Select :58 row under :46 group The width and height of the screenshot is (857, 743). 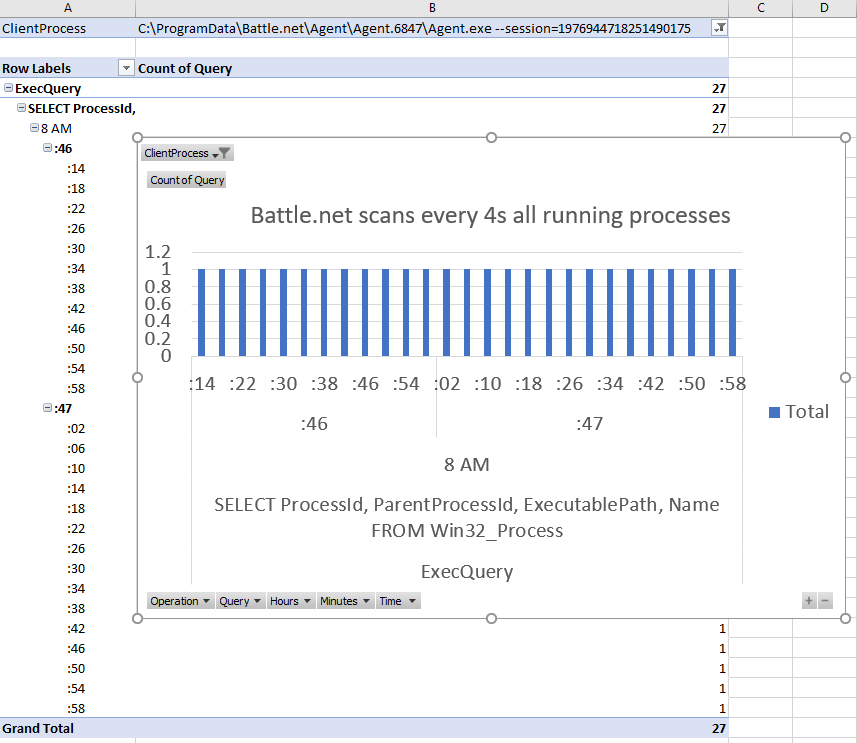76,389
